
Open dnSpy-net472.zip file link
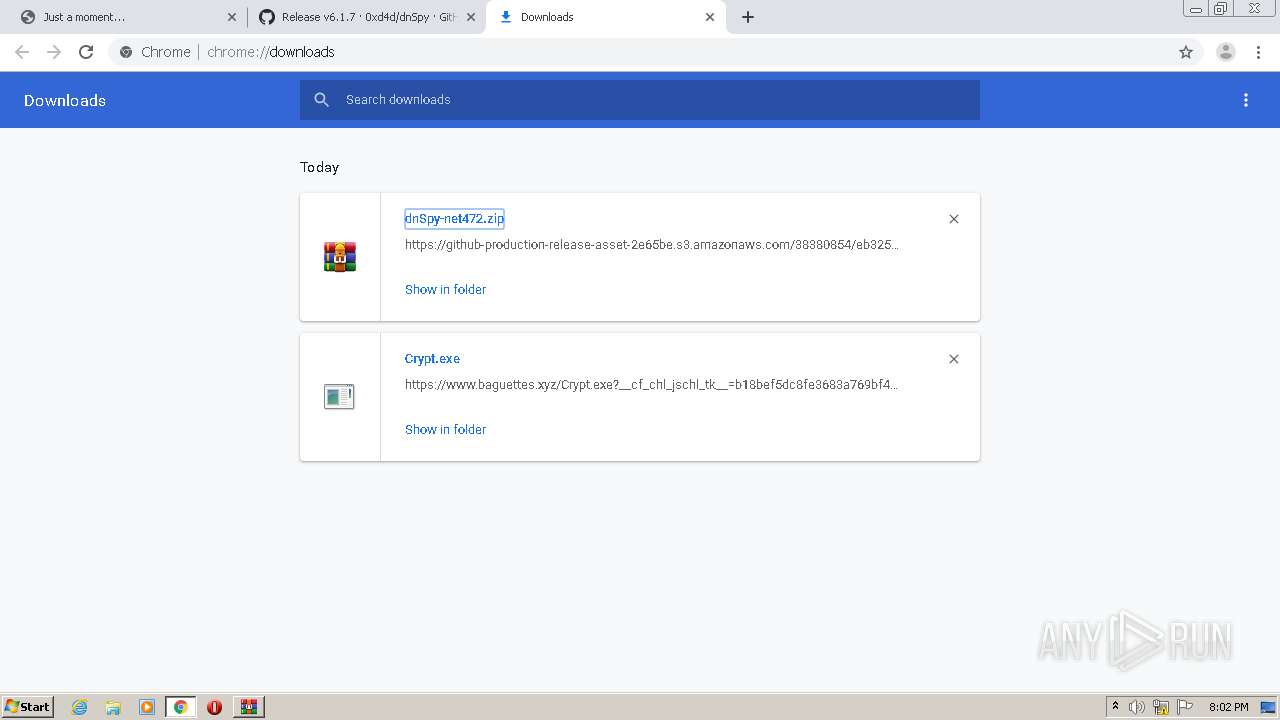point(454,219)
